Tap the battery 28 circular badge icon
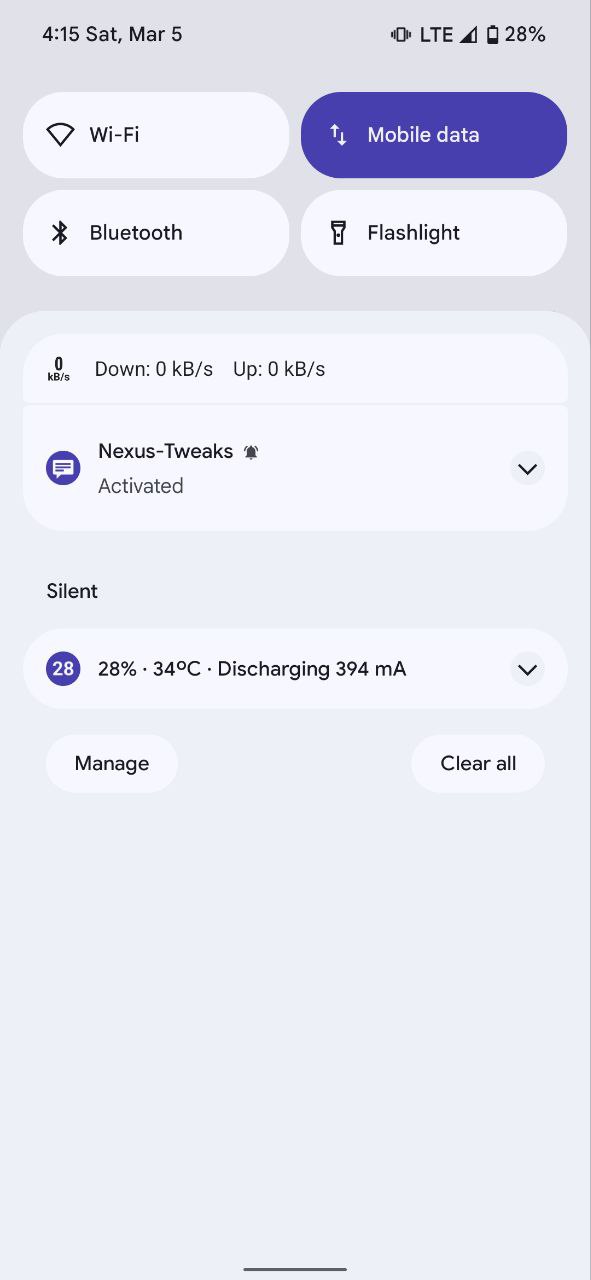Image resolution: width=591 pixels, height=1280 pixels. tap(63, 668)
